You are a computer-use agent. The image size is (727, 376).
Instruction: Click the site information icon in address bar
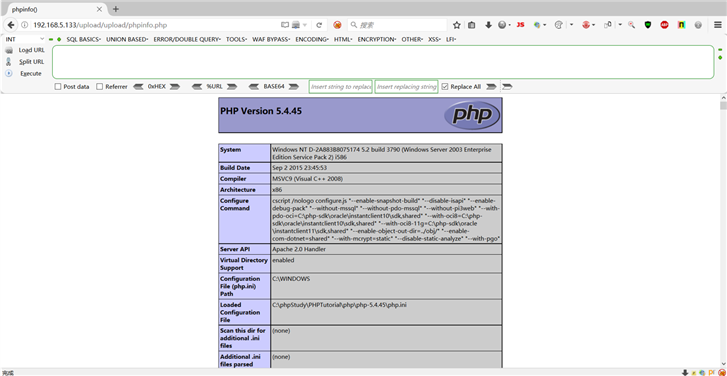pyautogui.click(x=25, y=25)
